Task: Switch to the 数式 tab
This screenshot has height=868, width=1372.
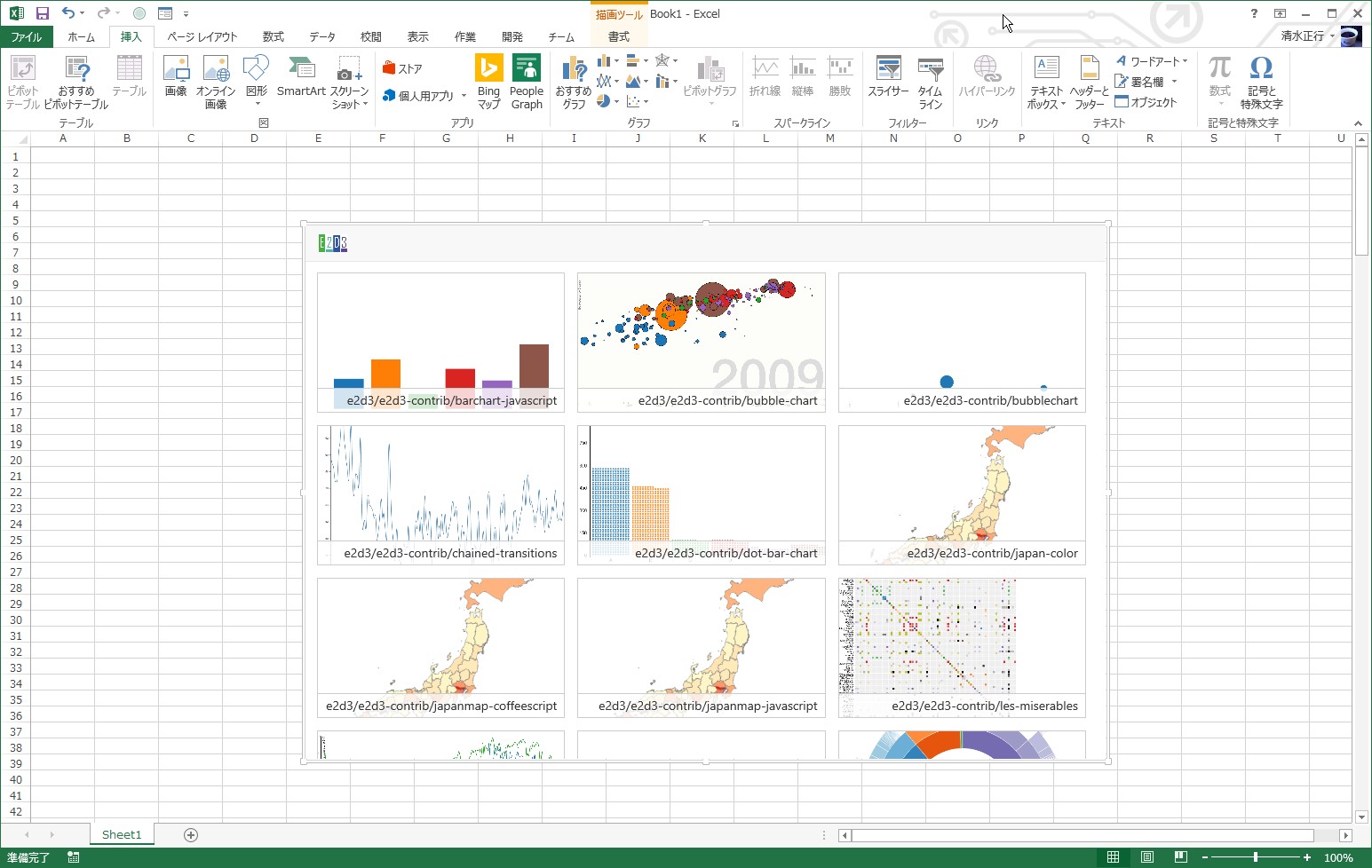Action: click(274, 36)
